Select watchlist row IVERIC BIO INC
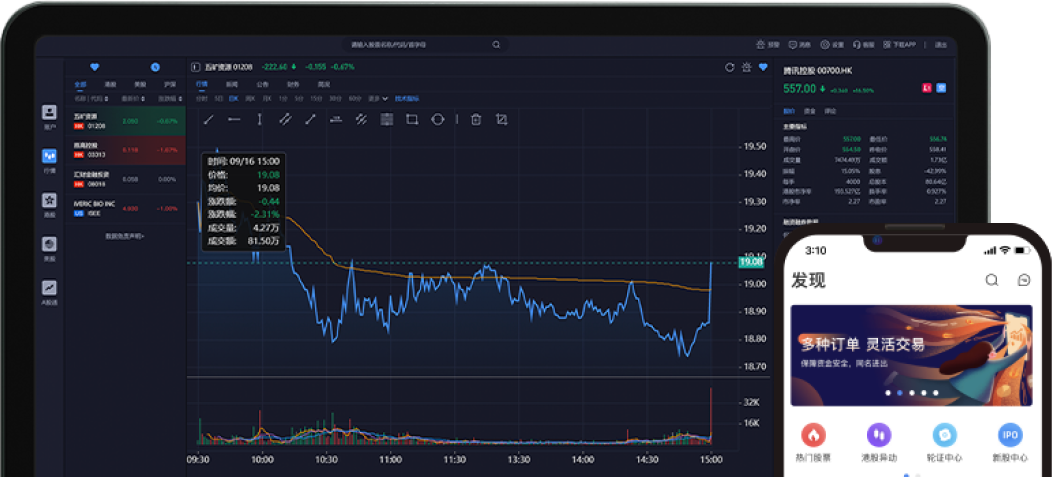This screenshot has height=477, width=1052. point(125,207)
